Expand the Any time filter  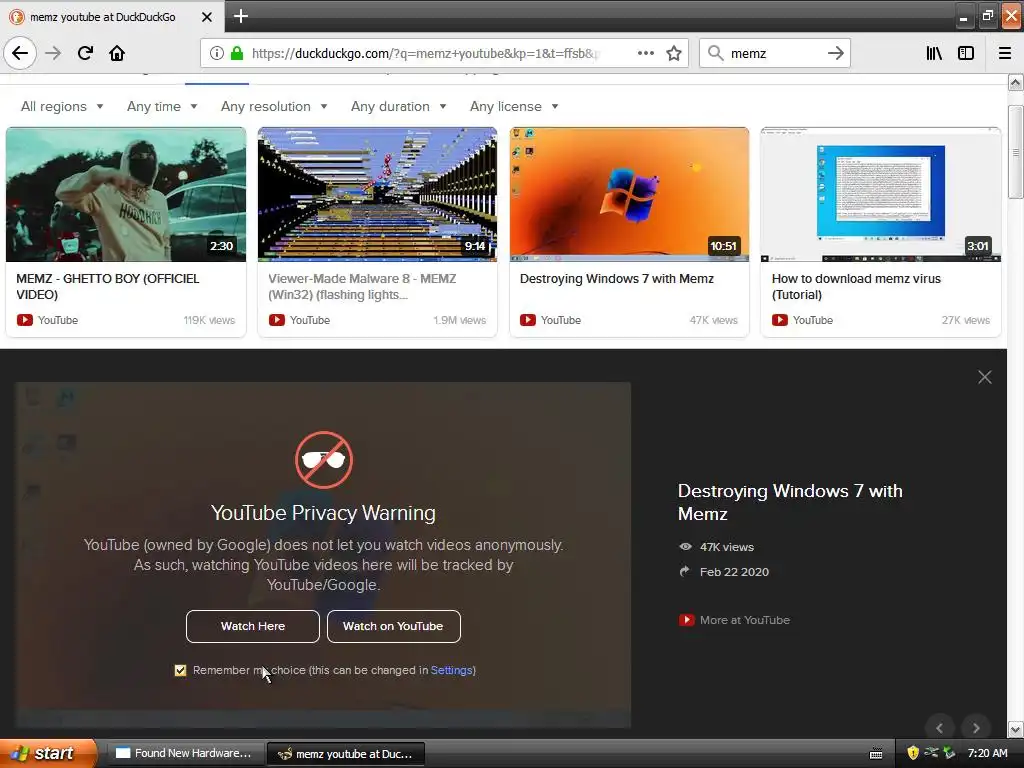coord(162,106)
